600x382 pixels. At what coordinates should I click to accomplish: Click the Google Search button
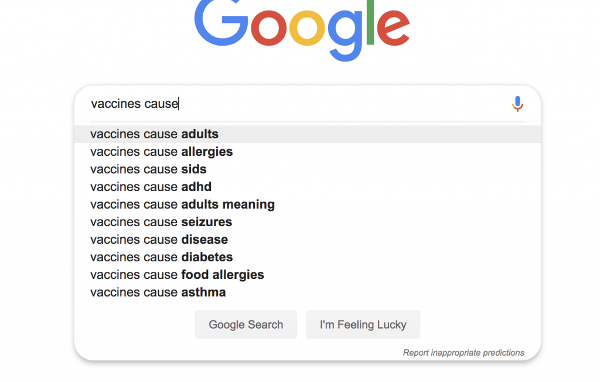click(246, 325)
